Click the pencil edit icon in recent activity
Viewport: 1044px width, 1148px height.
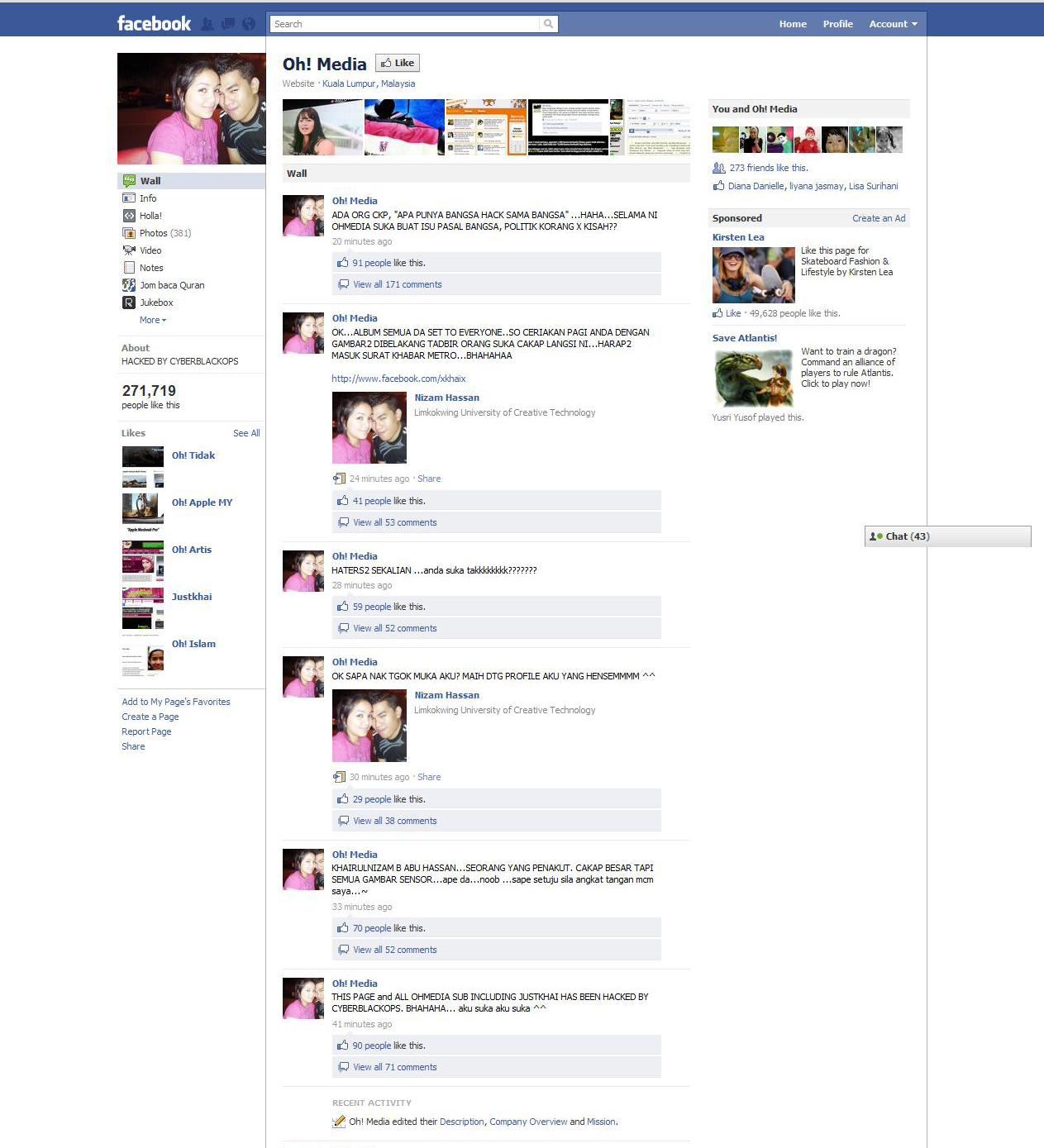pyautogui.click(x=339, y=1122)
